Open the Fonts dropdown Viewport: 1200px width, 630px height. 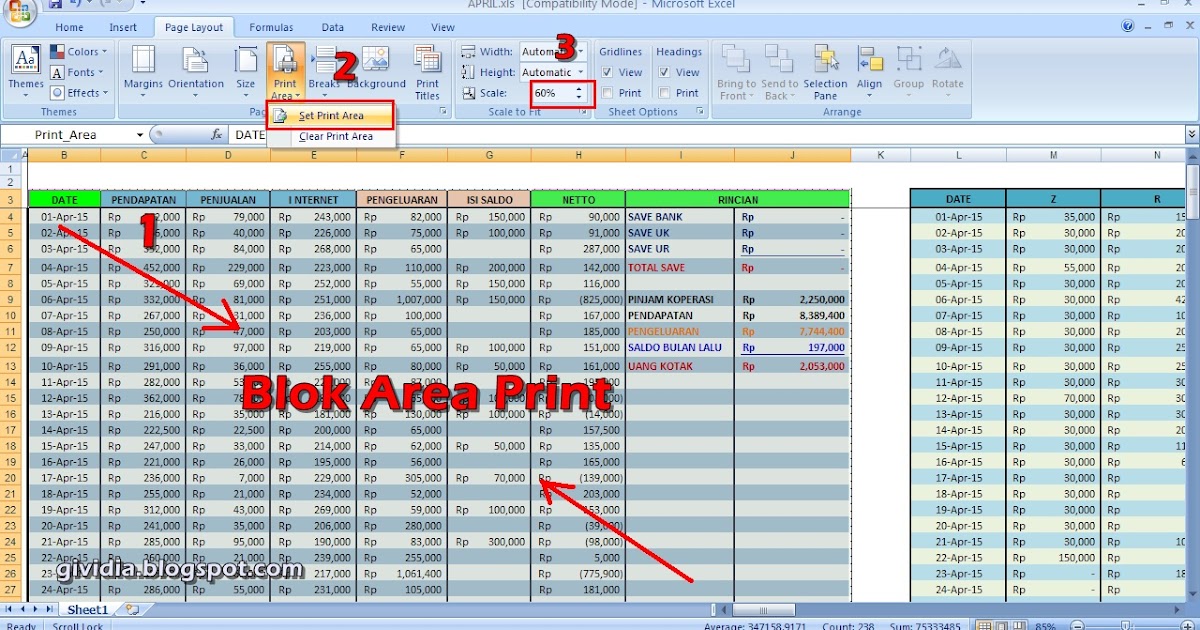point(78,71)
